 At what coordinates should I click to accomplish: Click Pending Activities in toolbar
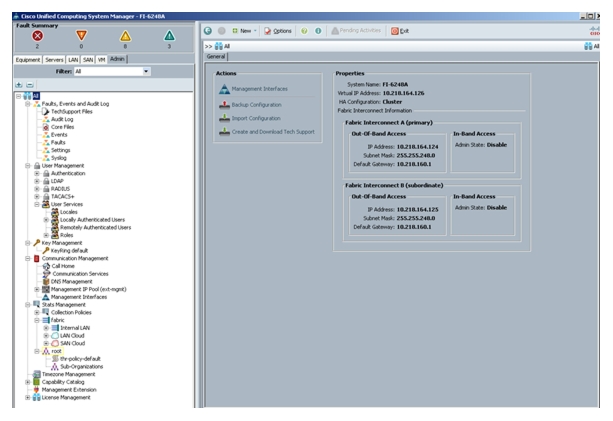[356, 30]
